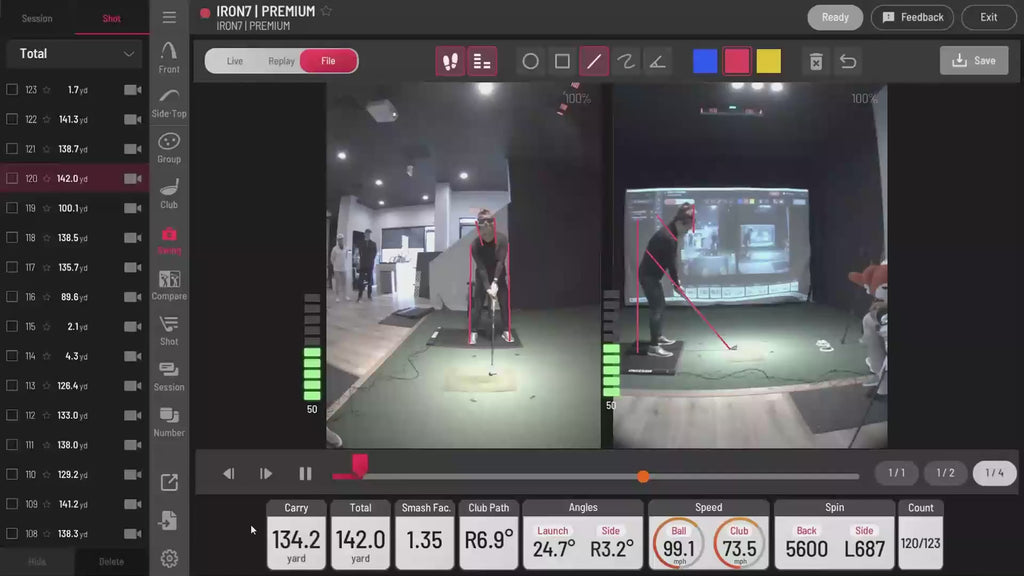
Task: Check the box for shot 123
Action: [x=12, y=89]
